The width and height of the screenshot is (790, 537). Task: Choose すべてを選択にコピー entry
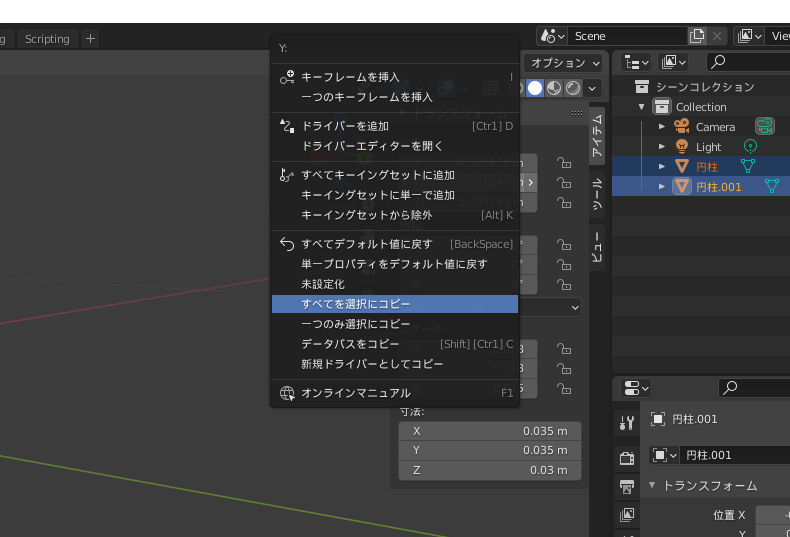[x=394, y=304]
